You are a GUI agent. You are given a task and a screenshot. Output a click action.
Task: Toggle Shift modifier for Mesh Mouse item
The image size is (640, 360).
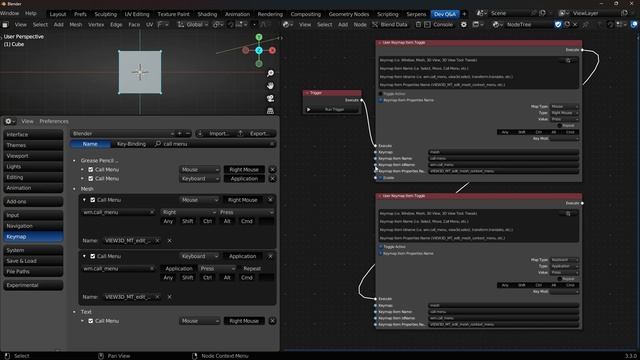187,221
